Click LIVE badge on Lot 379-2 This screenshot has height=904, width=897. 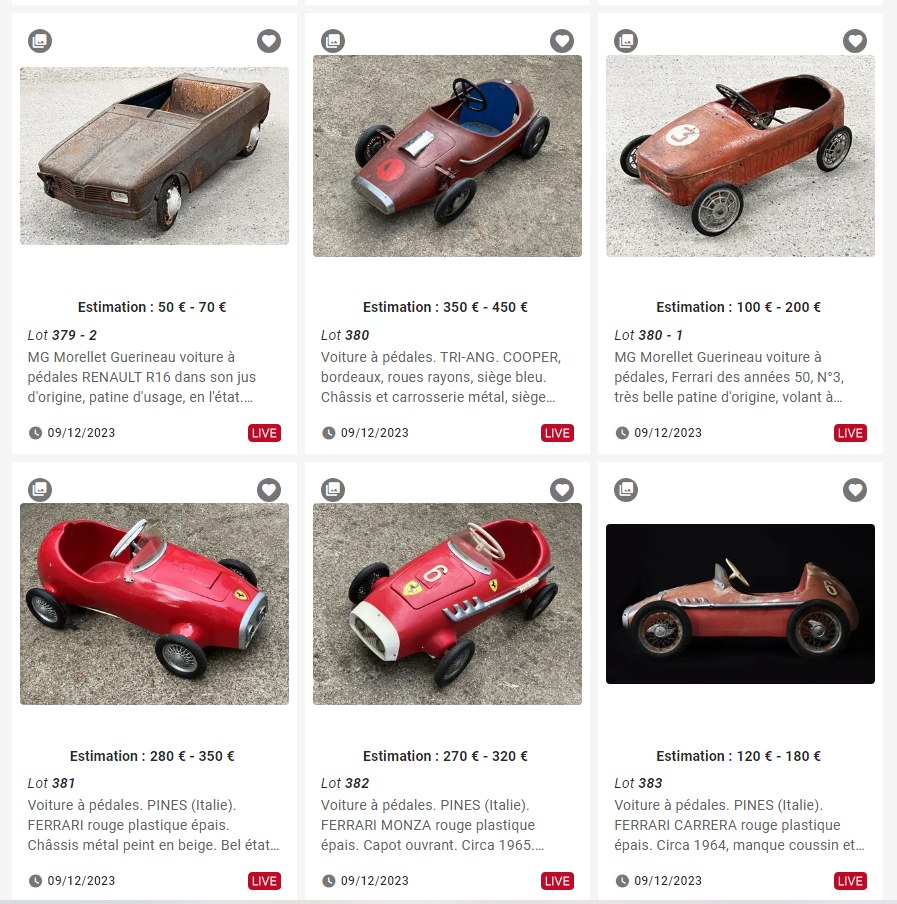coord(265,433)
